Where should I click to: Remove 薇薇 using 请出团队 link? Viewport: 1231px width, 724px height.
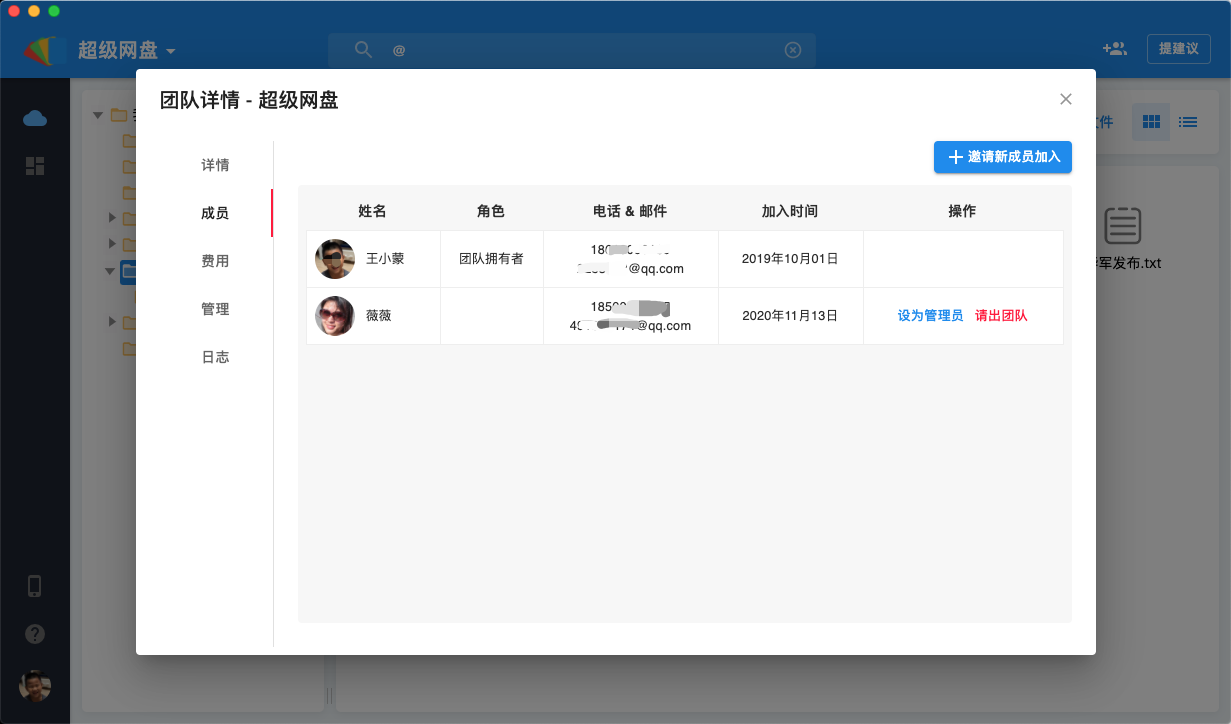coord(1001,316)
